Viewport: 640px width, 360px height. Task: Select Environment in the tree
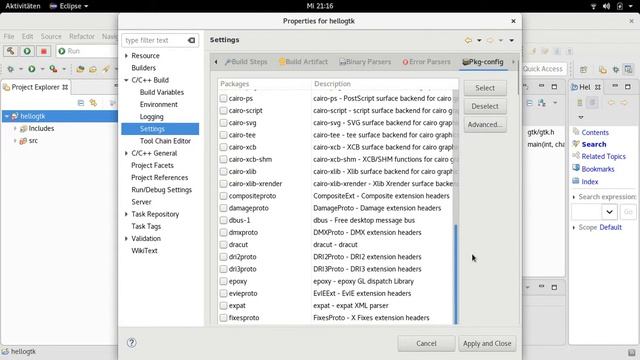click(x=158, y=104)
